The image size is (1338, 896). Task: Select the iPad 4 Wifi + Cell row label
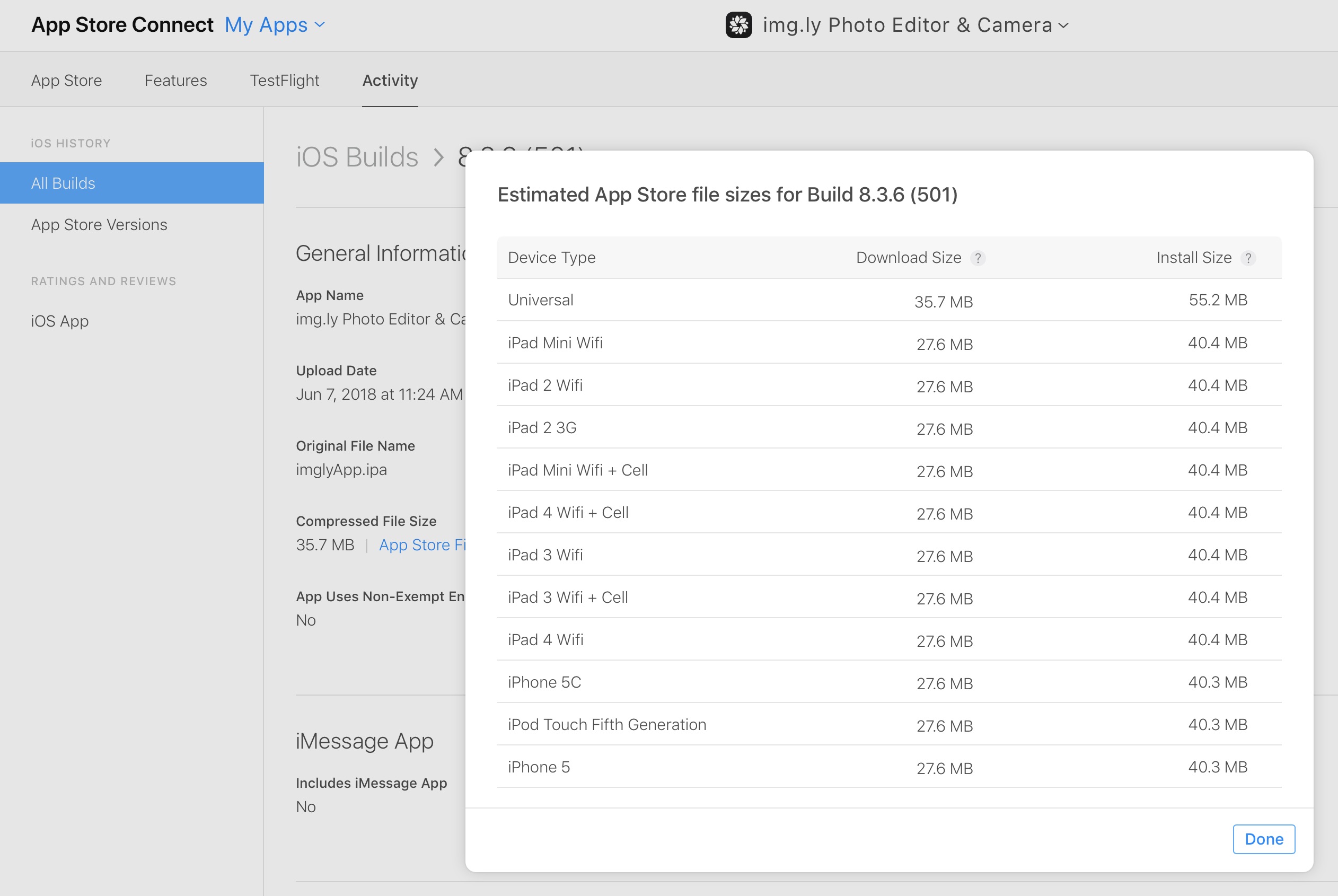pyautogui.click(x=568, y=513)
